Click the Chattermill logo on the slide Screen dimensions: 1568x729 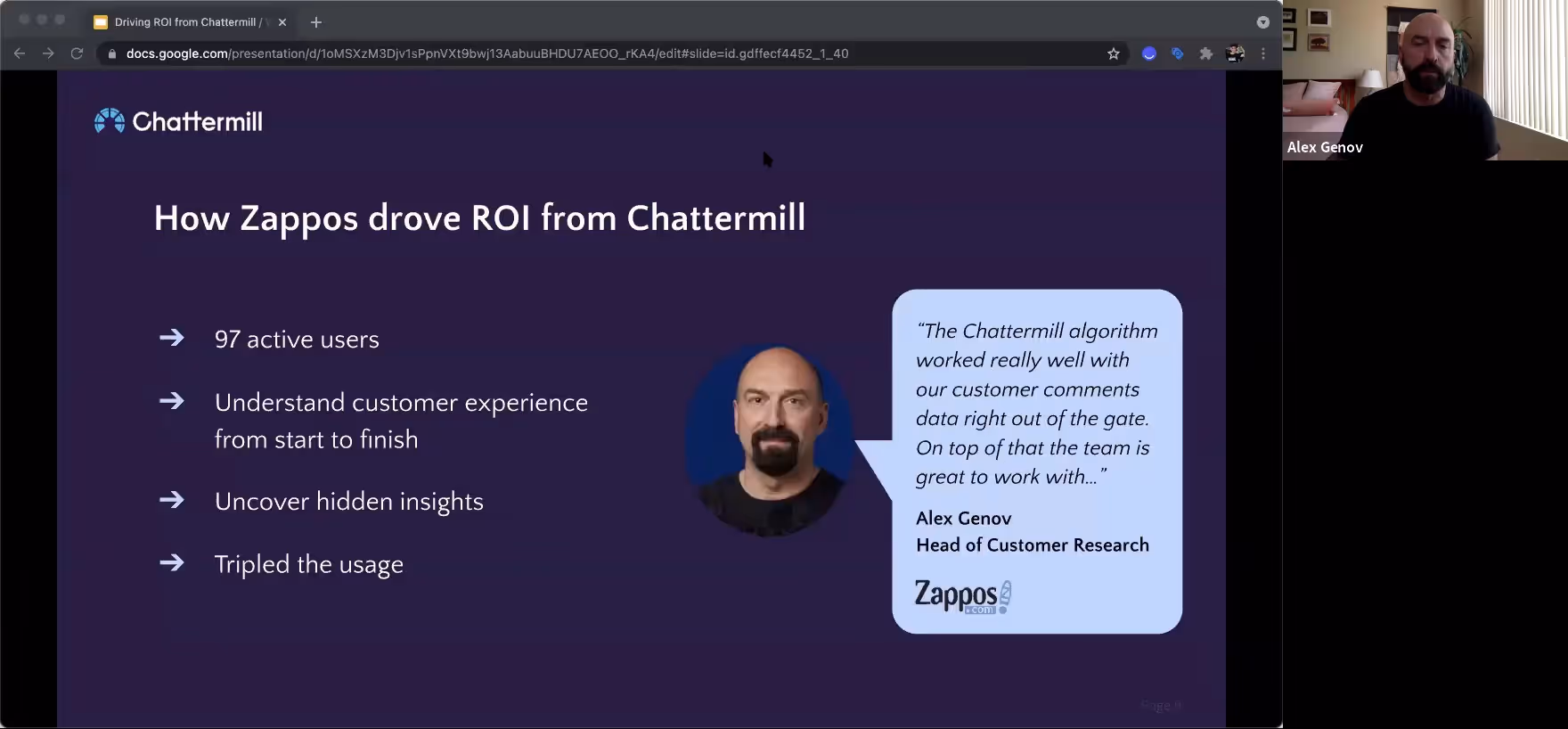pos(178,121)
